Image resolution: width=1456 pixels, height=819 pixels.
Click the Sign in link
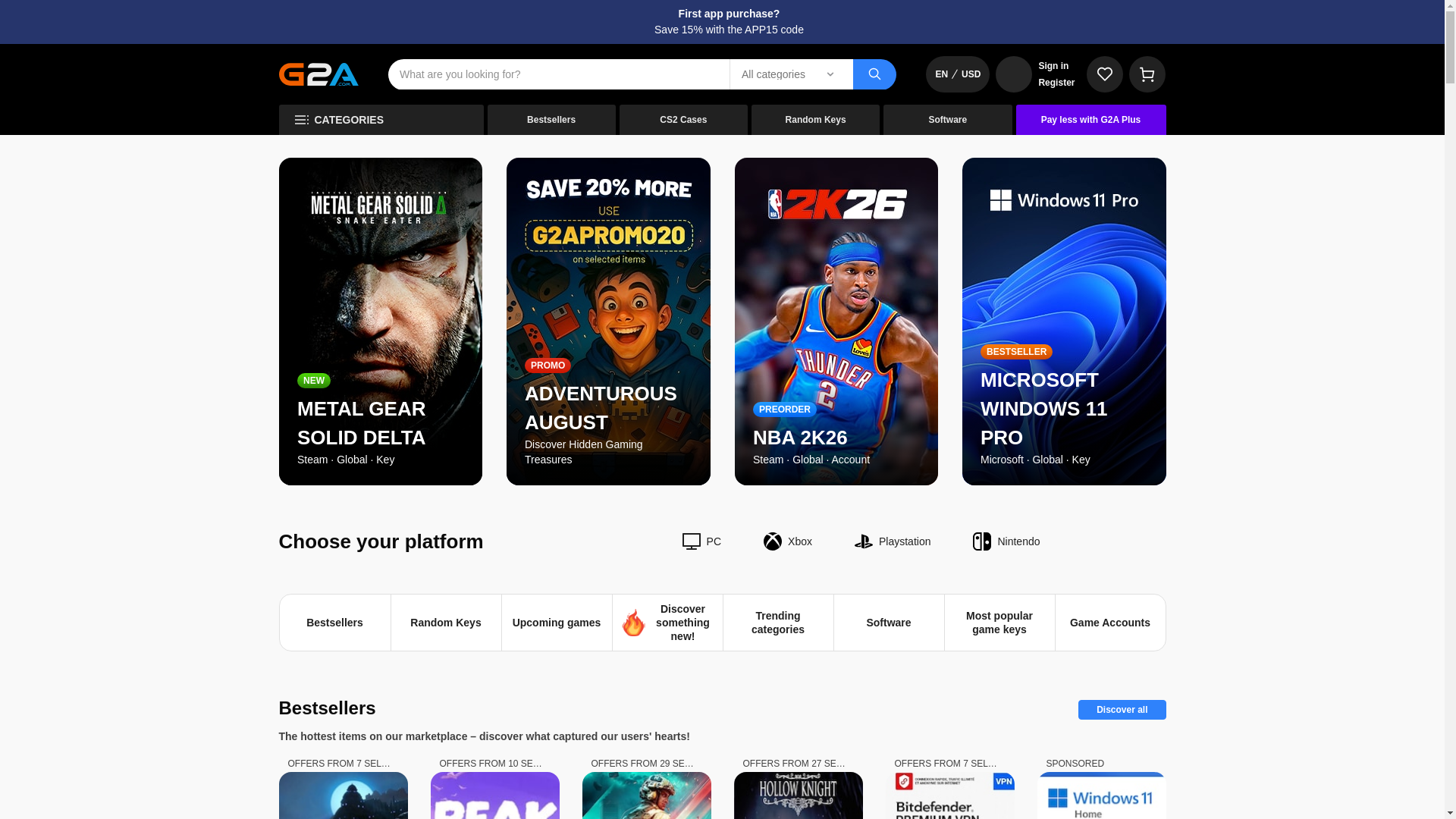click(1053, 66)
